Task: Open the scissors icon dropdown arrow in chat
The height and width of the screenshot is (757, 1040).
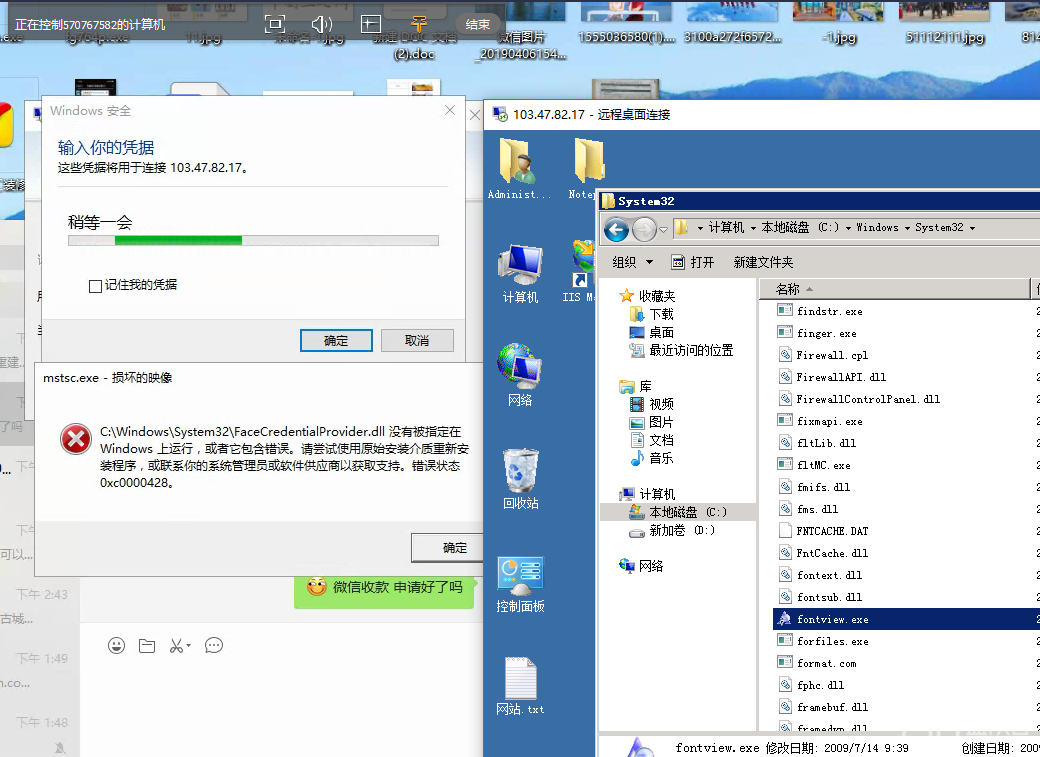Action: 188,646
